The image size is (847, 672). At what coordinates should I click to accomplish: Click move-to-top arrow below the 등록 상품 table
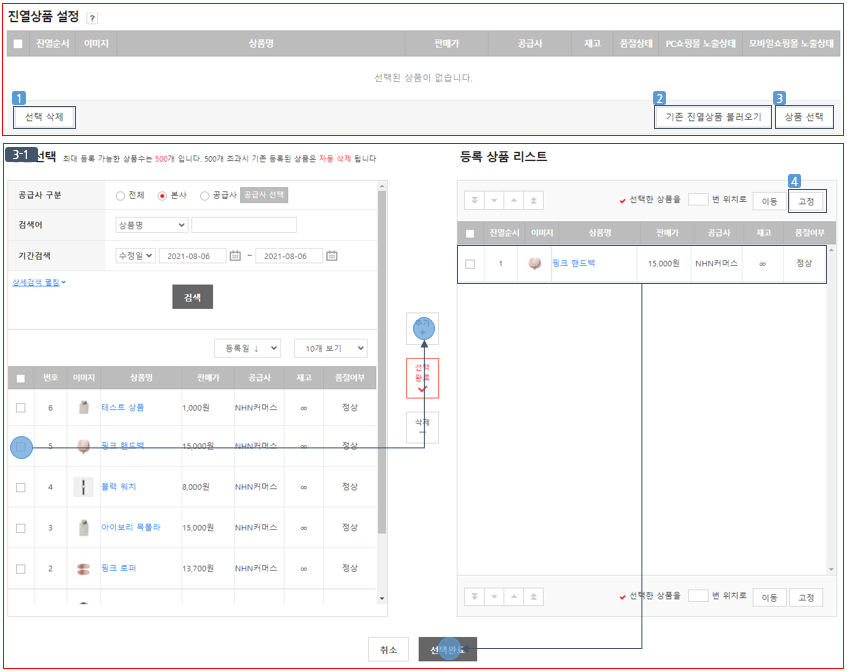tap(533, 597)
